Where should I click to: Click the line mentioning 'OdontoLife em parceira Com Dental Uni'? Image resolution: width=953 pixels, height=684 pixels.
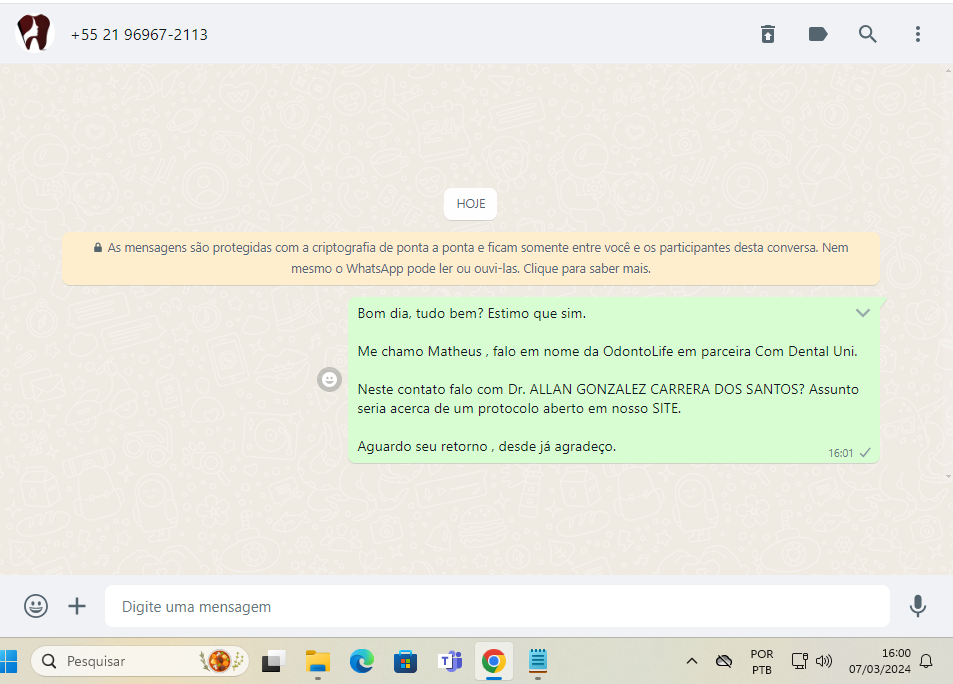(x=607, y=351)
